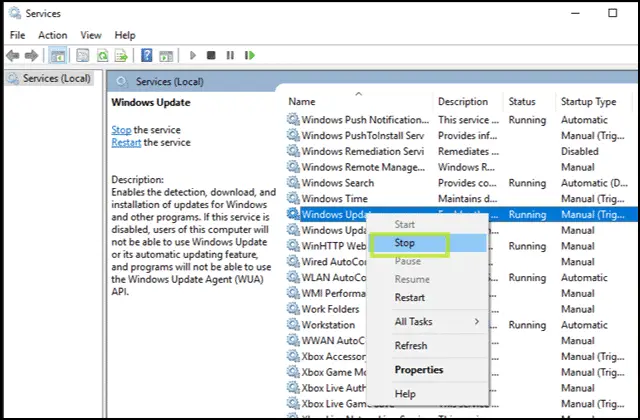Viewport: 640px width, 420px height.
Task: Select the Windows Search service name
Action: point(338,183)
